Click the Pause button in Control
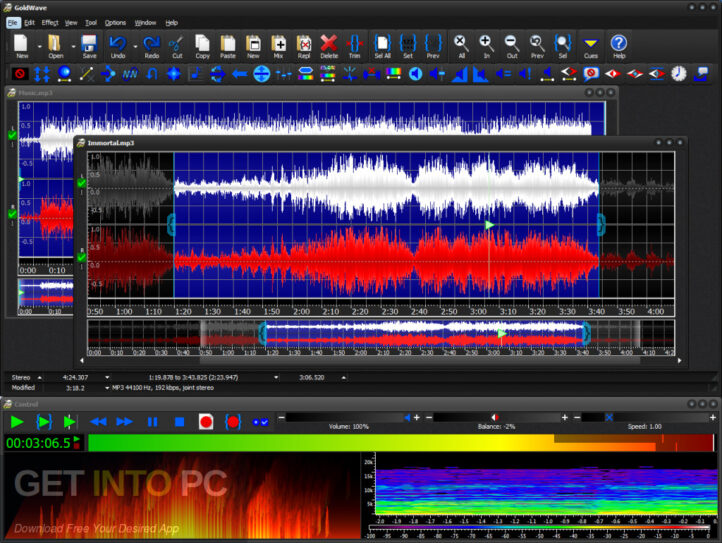722x543 pixels. point(152,422)
